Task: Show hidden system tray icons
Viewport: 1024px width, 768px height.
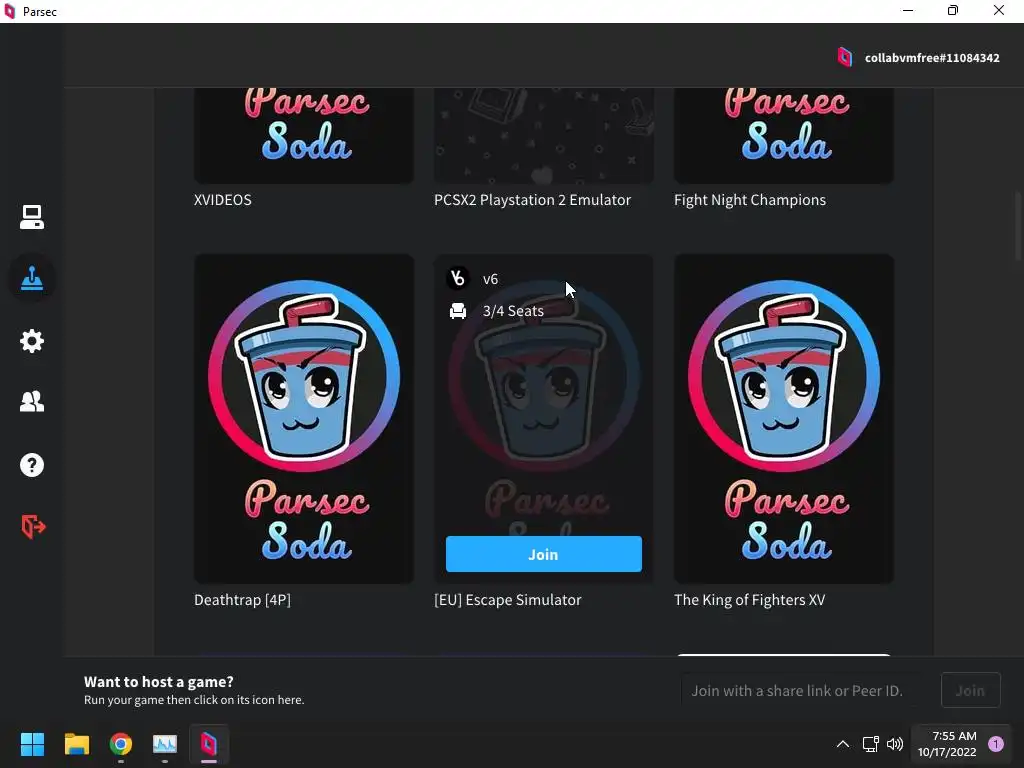Action: coord(843,744)
